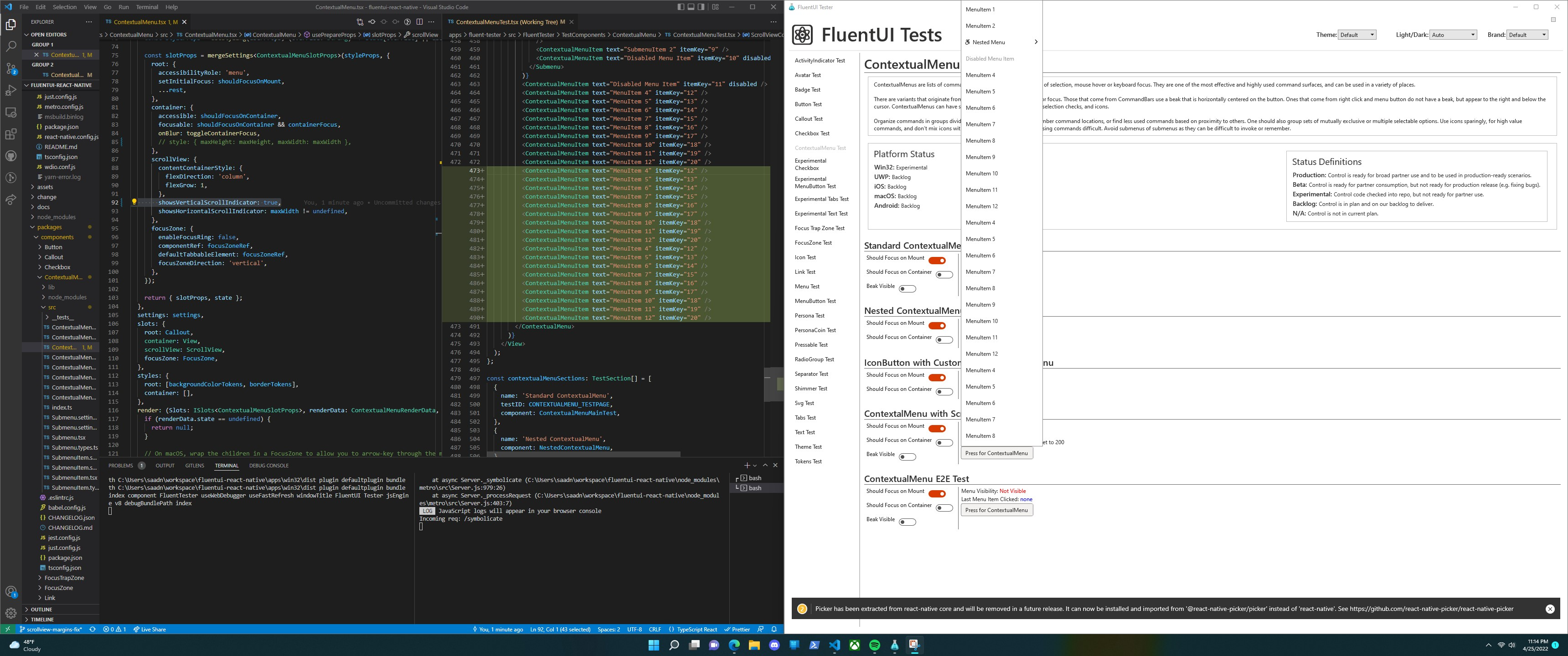Turn off Should Focus on Mount in E2E Test
This screenshot has width=1568, height=656.
click(937, 493)
